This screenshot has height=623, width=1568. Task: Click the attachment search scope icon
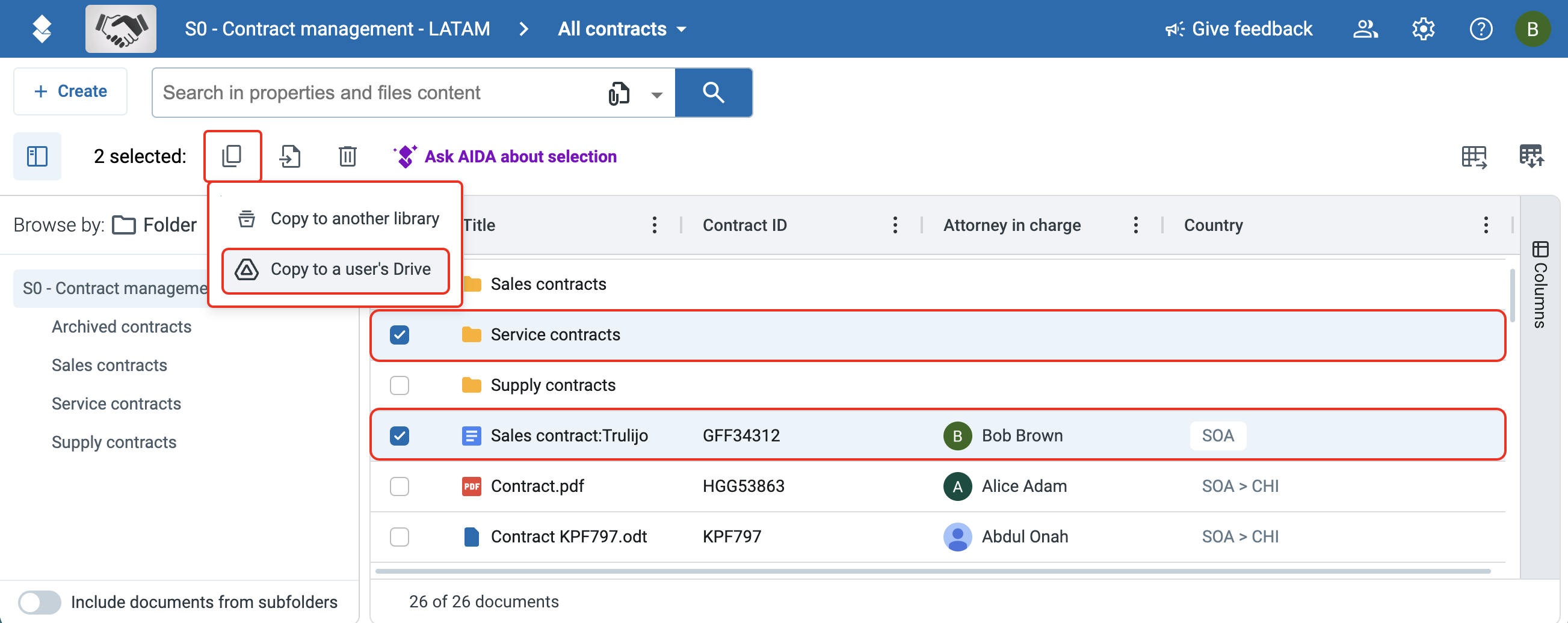[619, 93]
